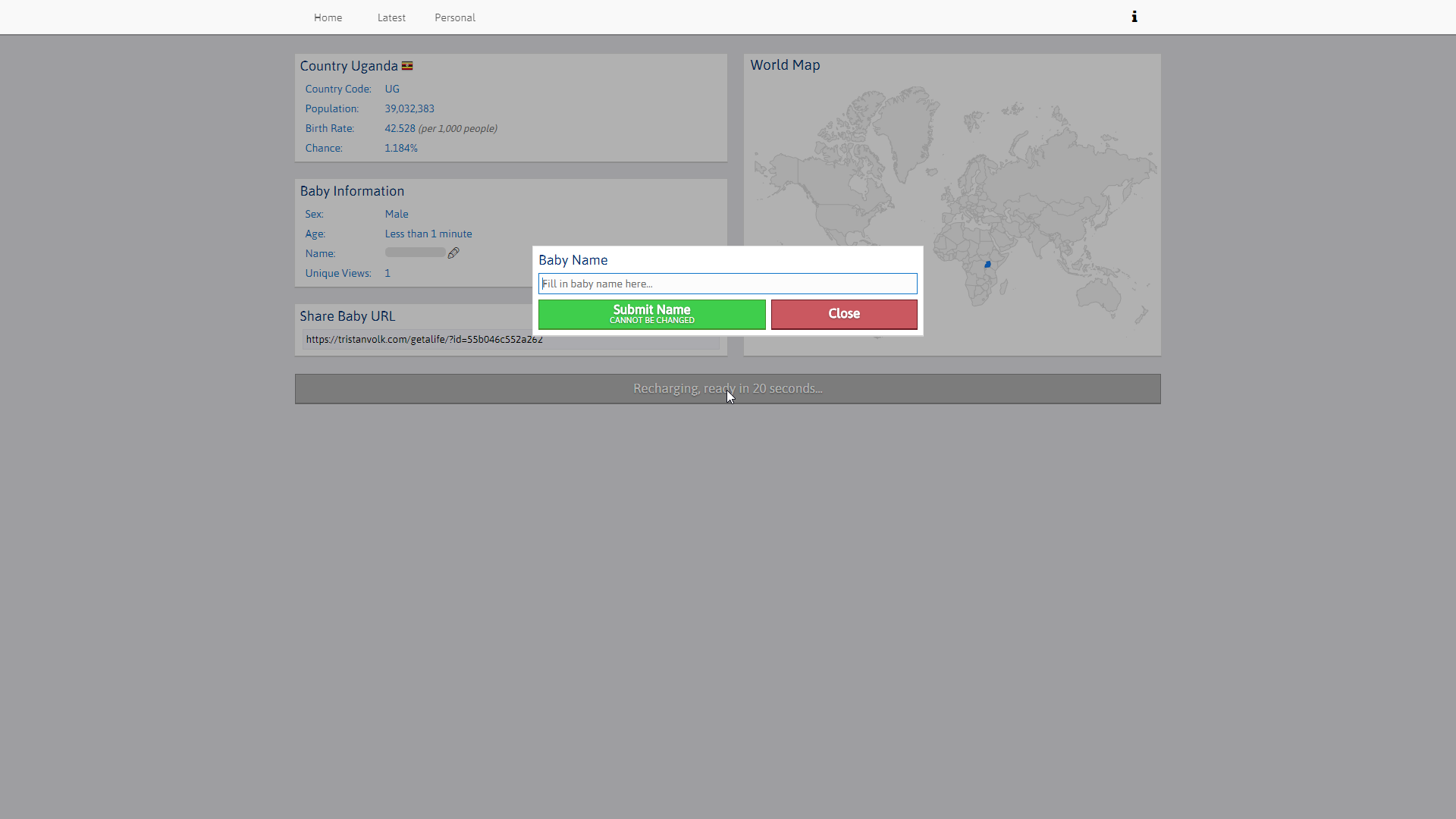Go to the Latest page

pos(391,17)
